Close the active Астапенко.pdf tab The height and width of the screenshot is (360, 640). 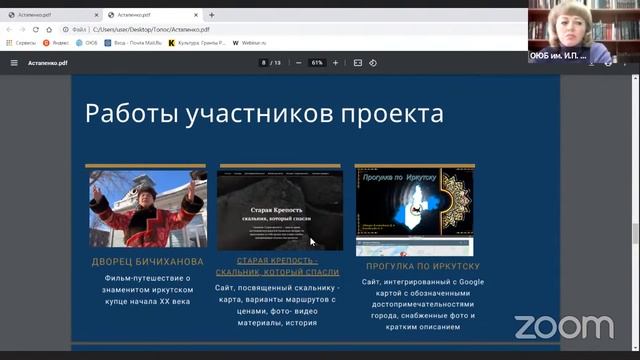point(196,15)
